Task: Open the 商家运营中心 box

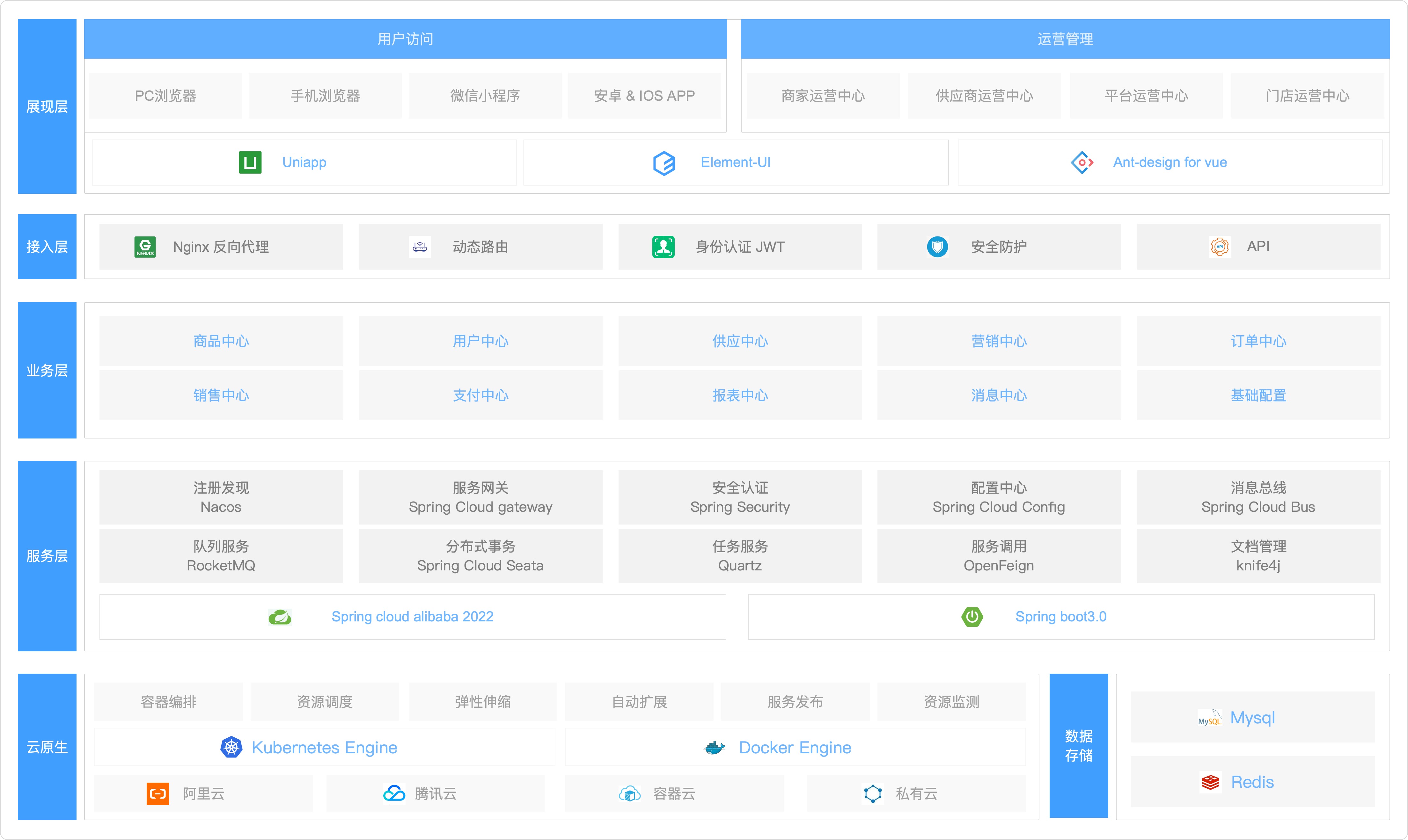Action: [x=823, y=96]
